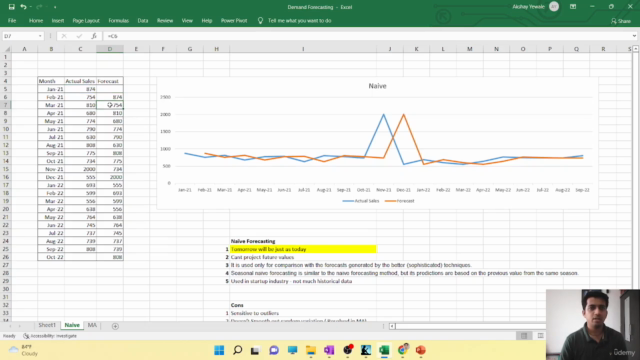This screenshot has width=640, height=360.
Task: Open File Explorer from taskbar
Action: point(311,350)
